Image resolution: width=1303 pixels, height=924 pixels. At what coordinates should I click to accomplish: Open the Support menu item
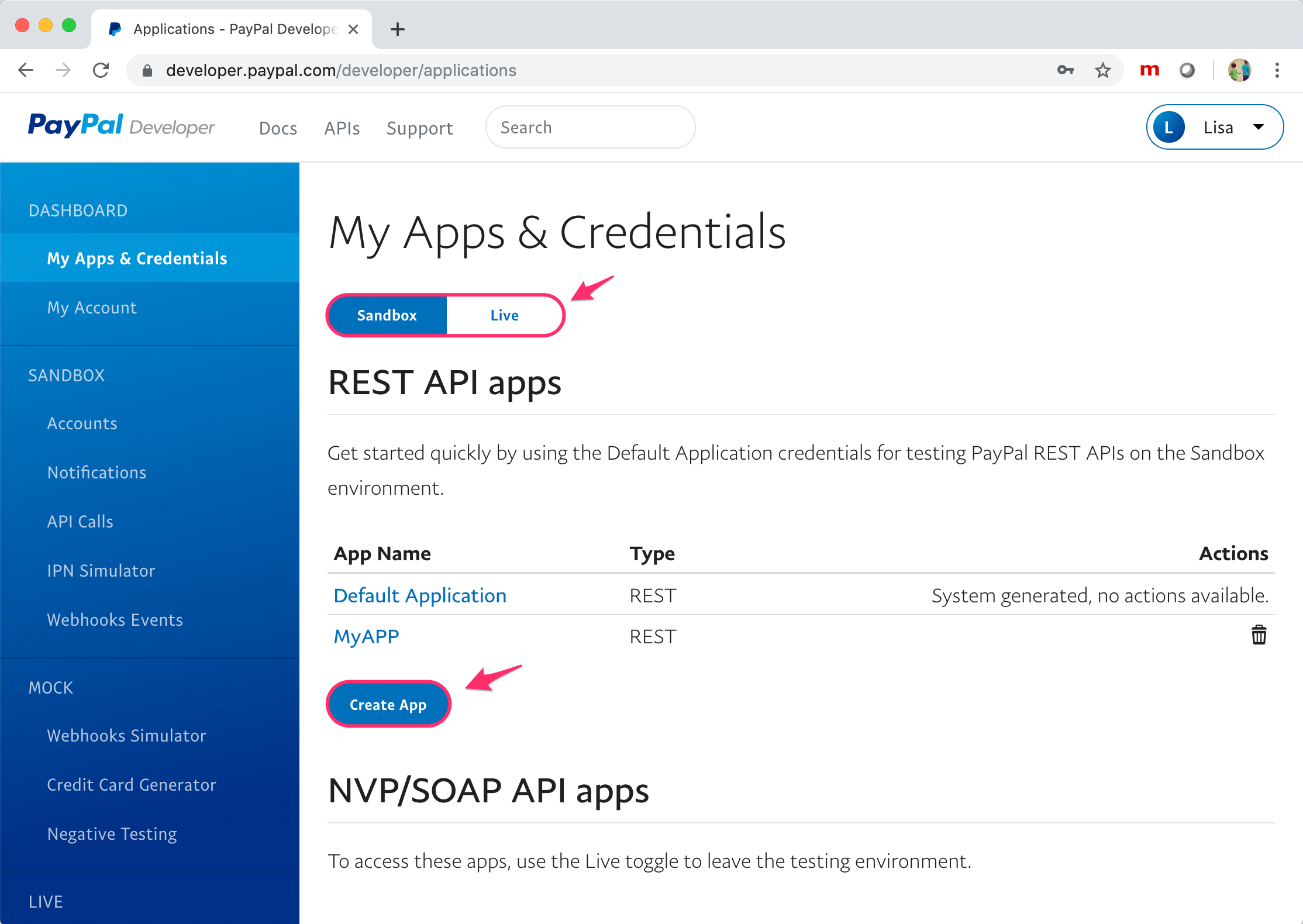pyautogui.click(x=420, y=128)
